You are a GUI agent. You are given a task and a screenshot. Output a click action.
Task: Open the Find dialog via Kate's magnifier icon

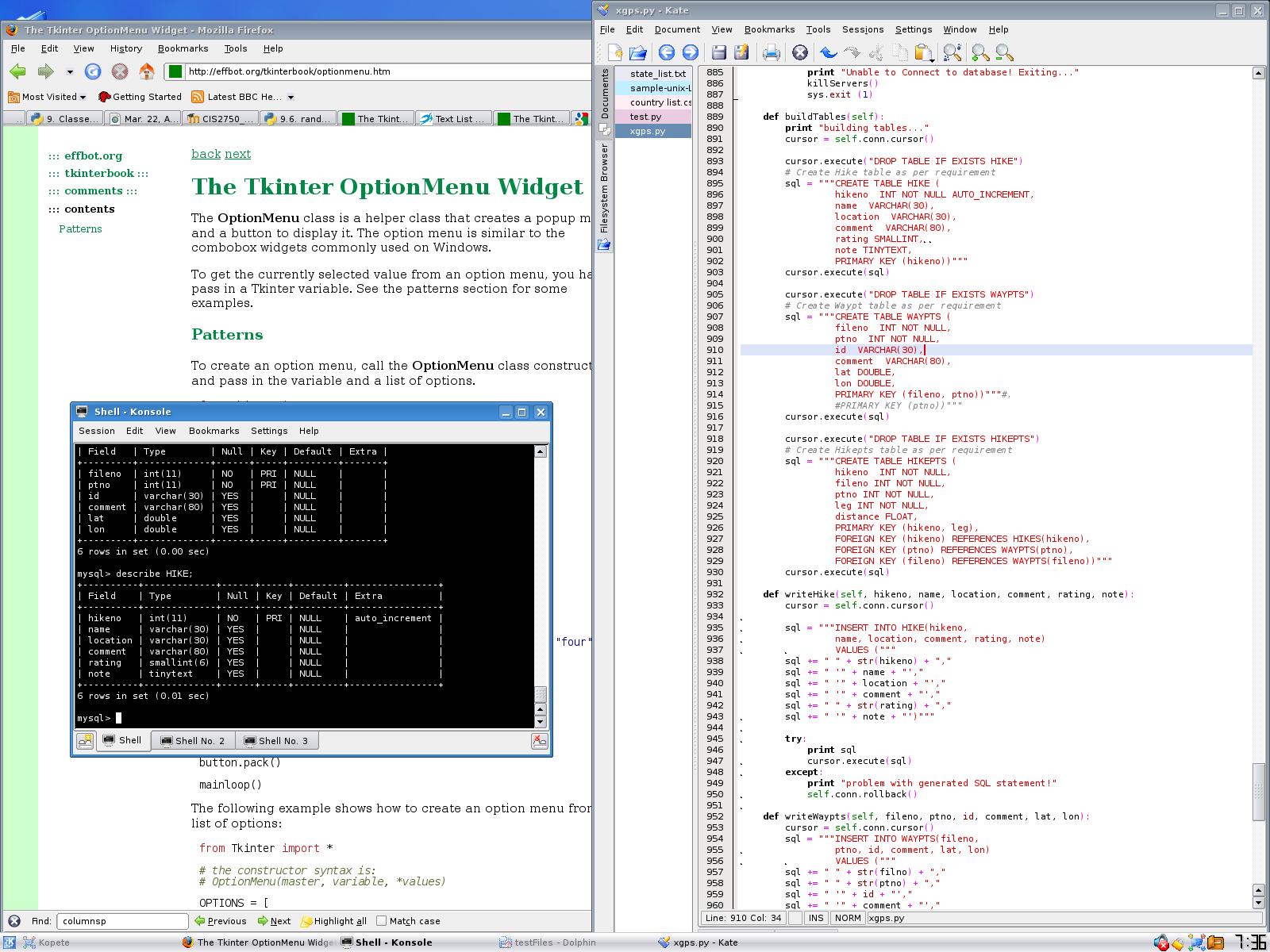(951, 52)
